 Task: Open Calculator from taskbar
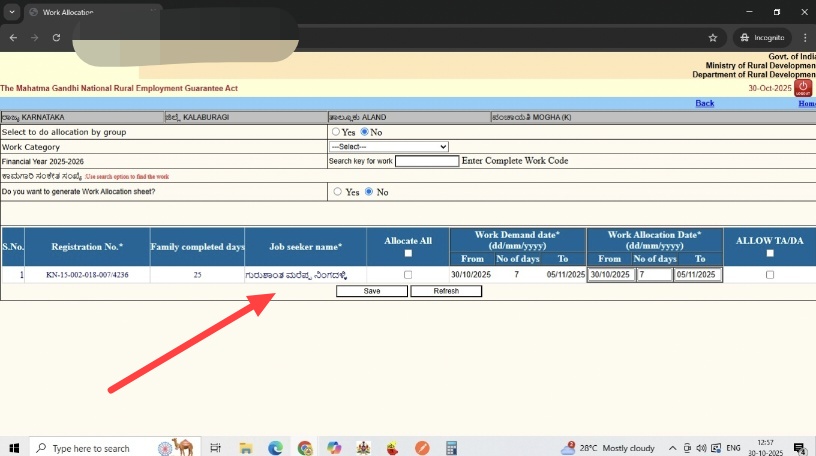[x=451, y=448]
